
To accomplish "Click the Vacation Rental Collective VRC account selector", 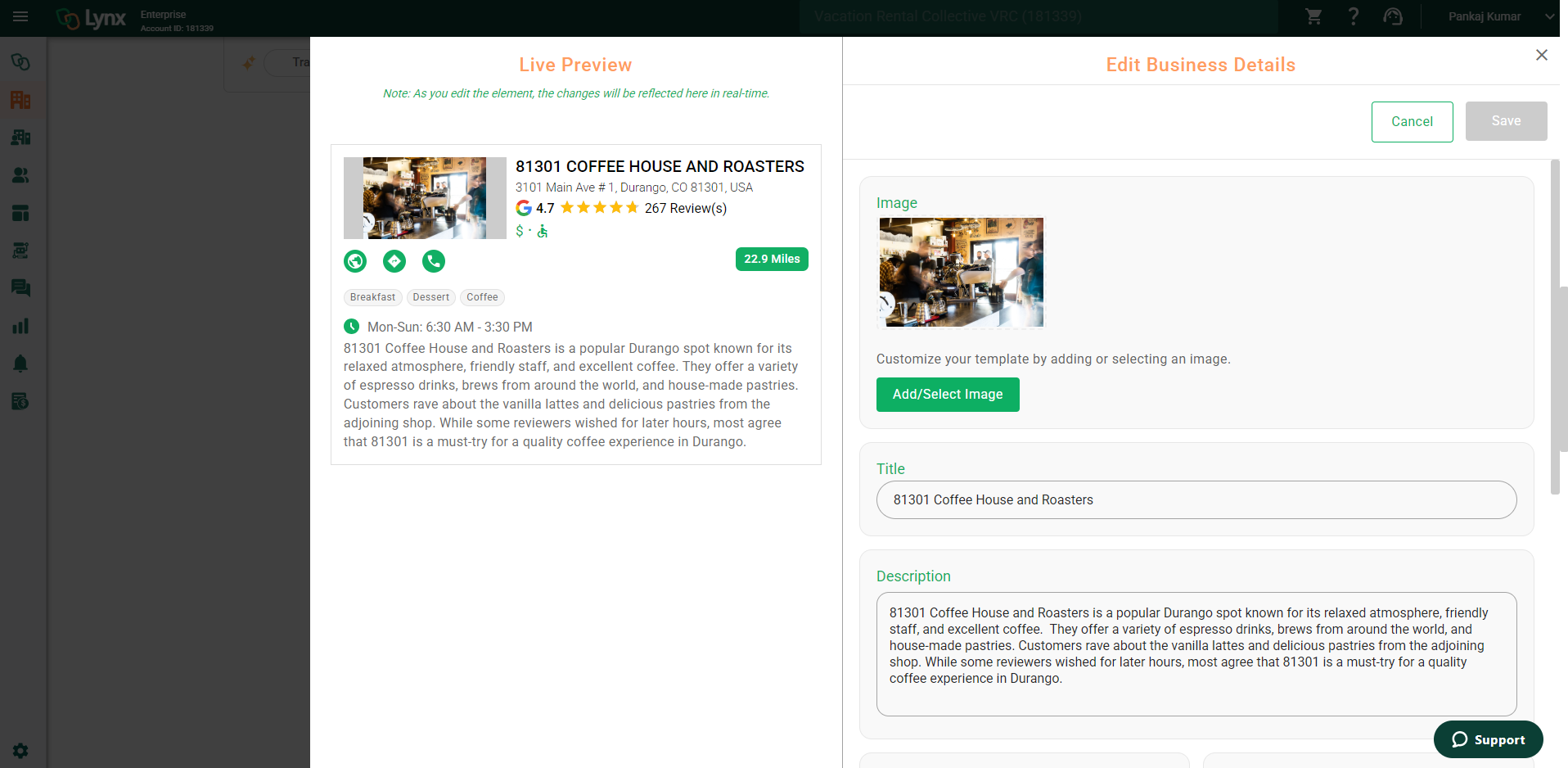I will pos(1039,16).
